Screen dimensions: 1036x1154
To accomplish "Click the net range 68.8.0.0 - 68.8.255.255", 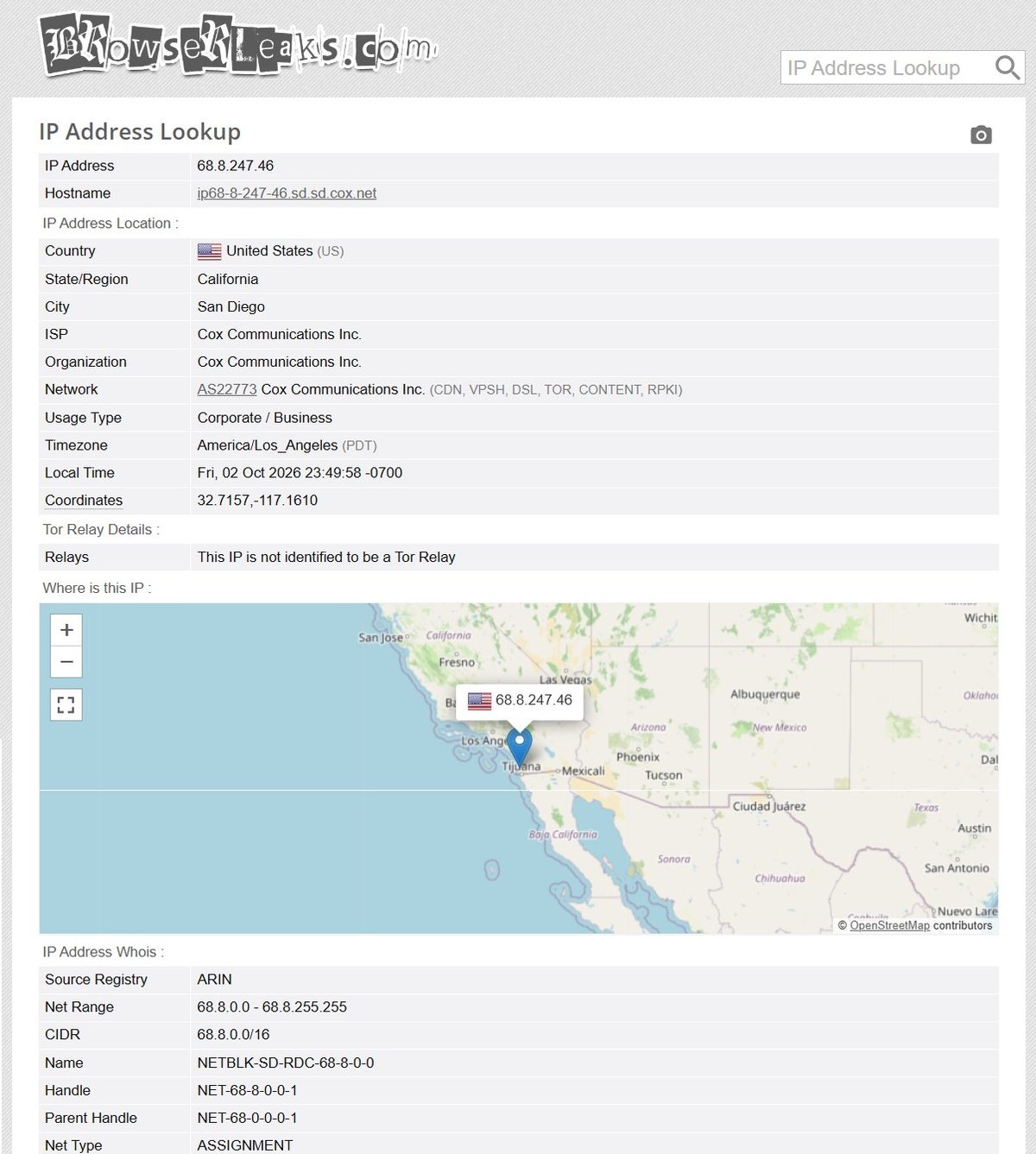I will [272, 1007].
